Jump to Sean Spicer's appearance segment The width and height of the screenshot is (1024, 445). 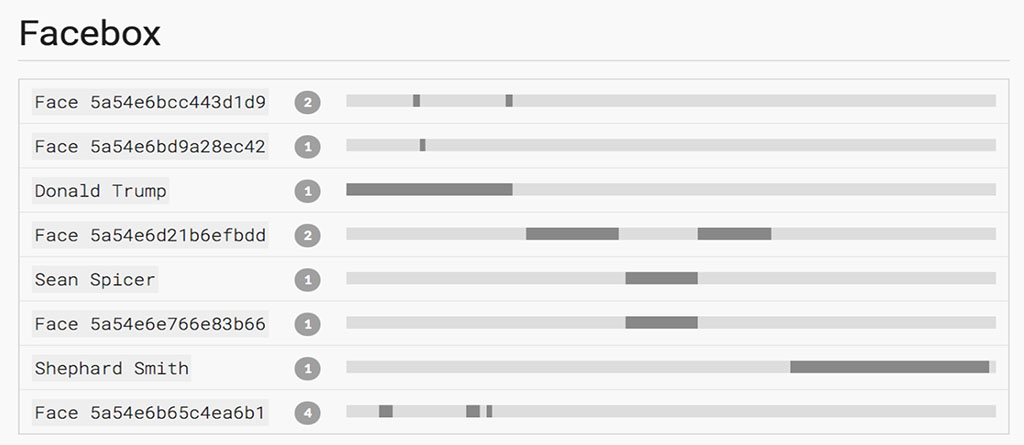tap(662, 278)
